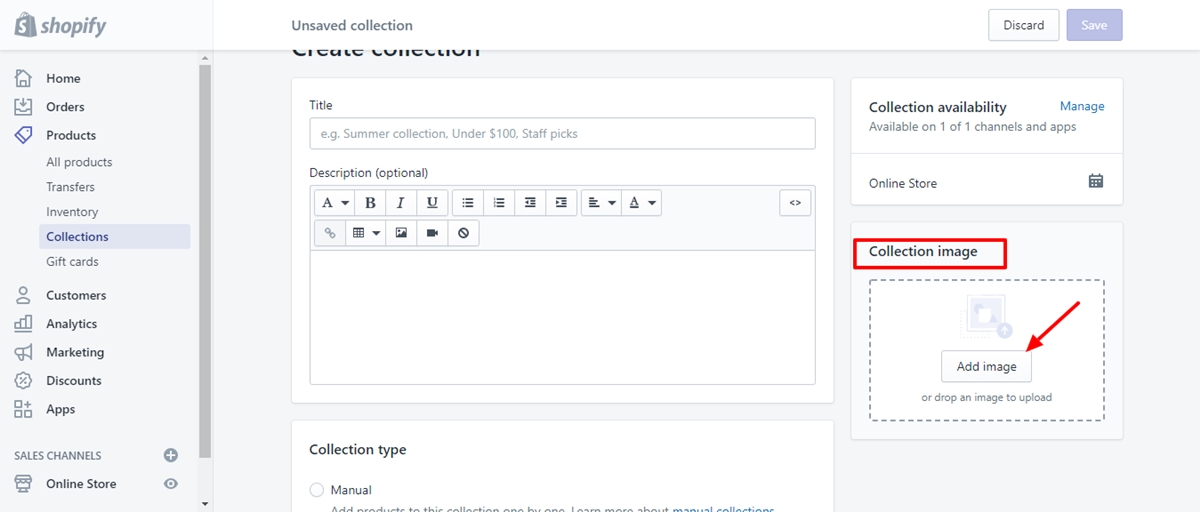Viewport: 1200px width, 512px height.
Task: Click the Apps grid icon
Action: (23, 409)
